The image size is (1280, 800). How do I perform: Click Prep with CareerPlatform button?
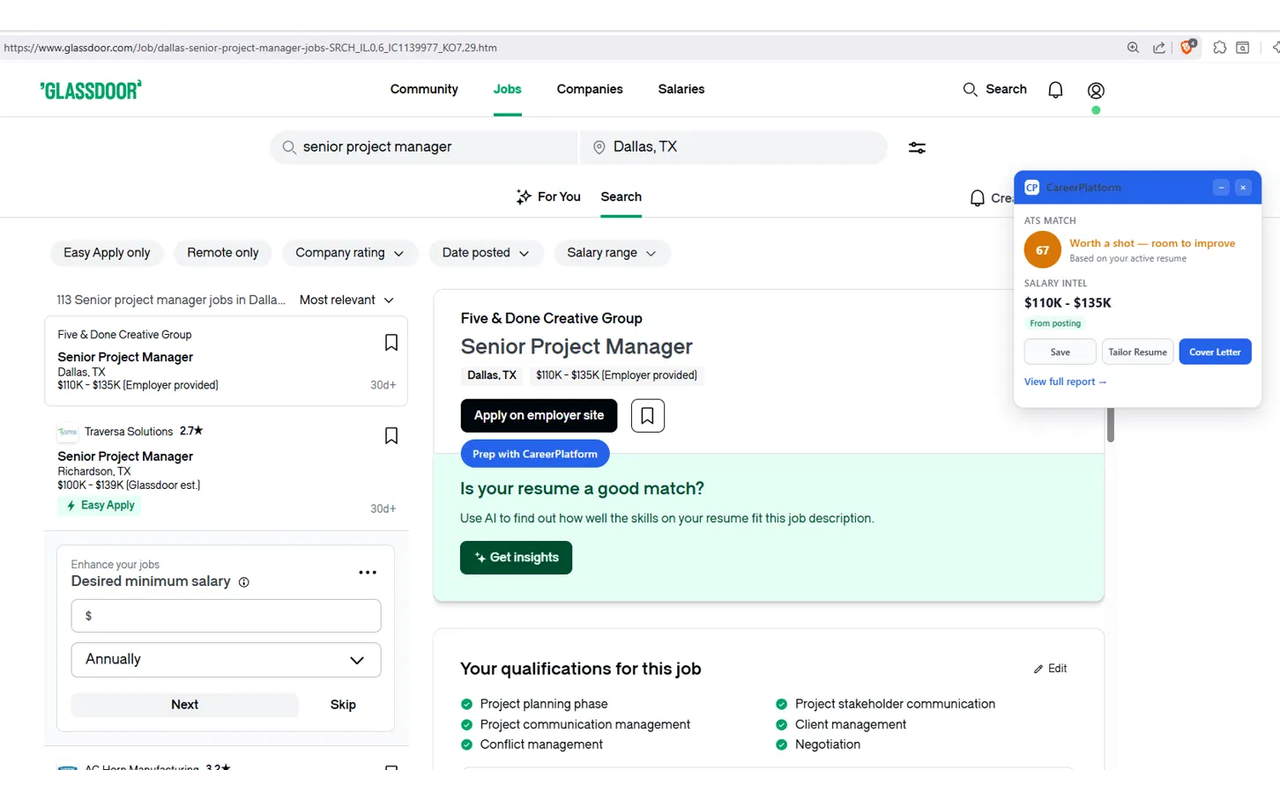pos(535,454)
